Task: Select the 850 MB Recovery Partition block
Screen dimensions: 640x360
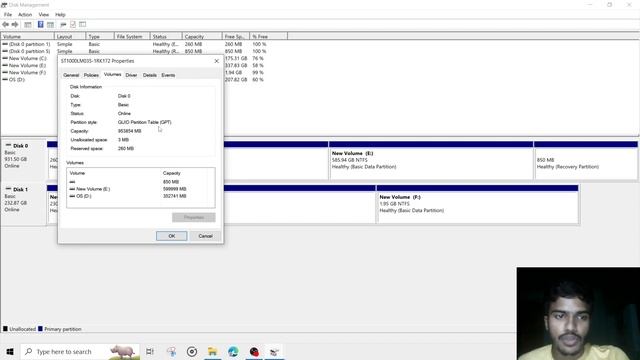Action: (x=586, y=160)
